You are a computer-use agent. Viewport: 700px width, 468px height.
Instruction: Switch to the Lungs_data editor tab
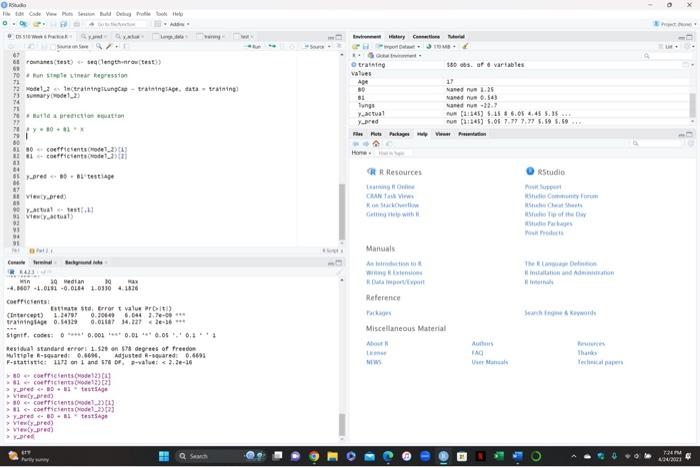pos(171,37)
